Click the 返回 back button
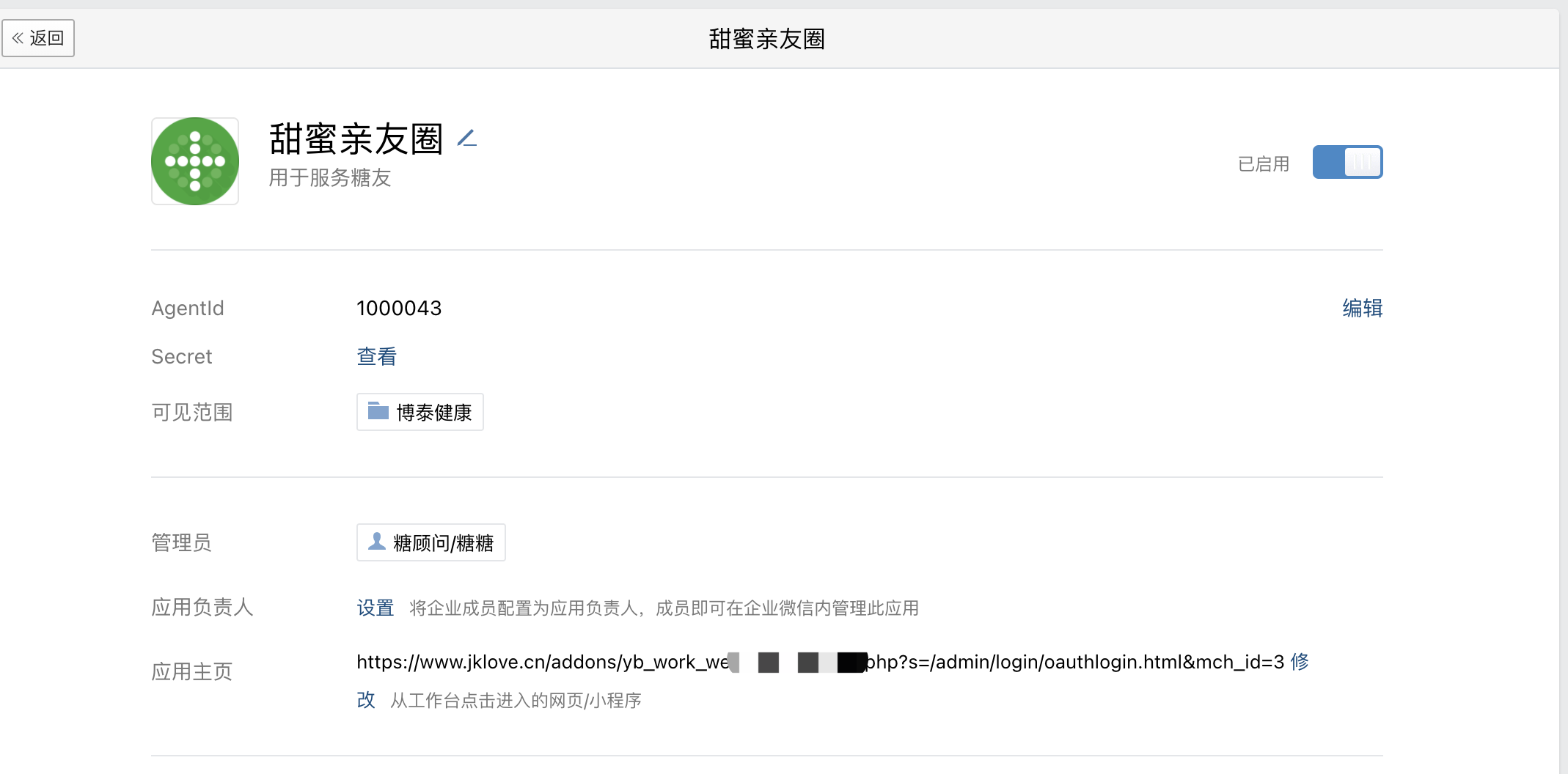1568x774 pixels. coord(38,38)
